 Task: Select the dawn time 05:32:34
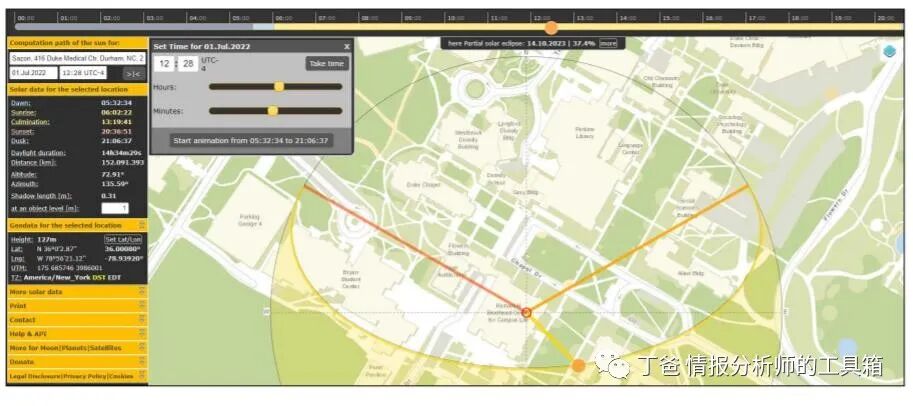[x=116, y=103]
